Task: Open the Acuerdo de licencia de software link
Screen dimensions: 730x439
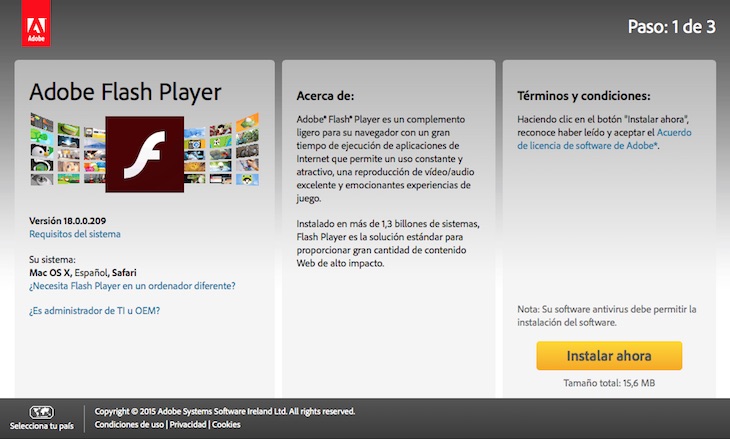Action: point(604,139)
